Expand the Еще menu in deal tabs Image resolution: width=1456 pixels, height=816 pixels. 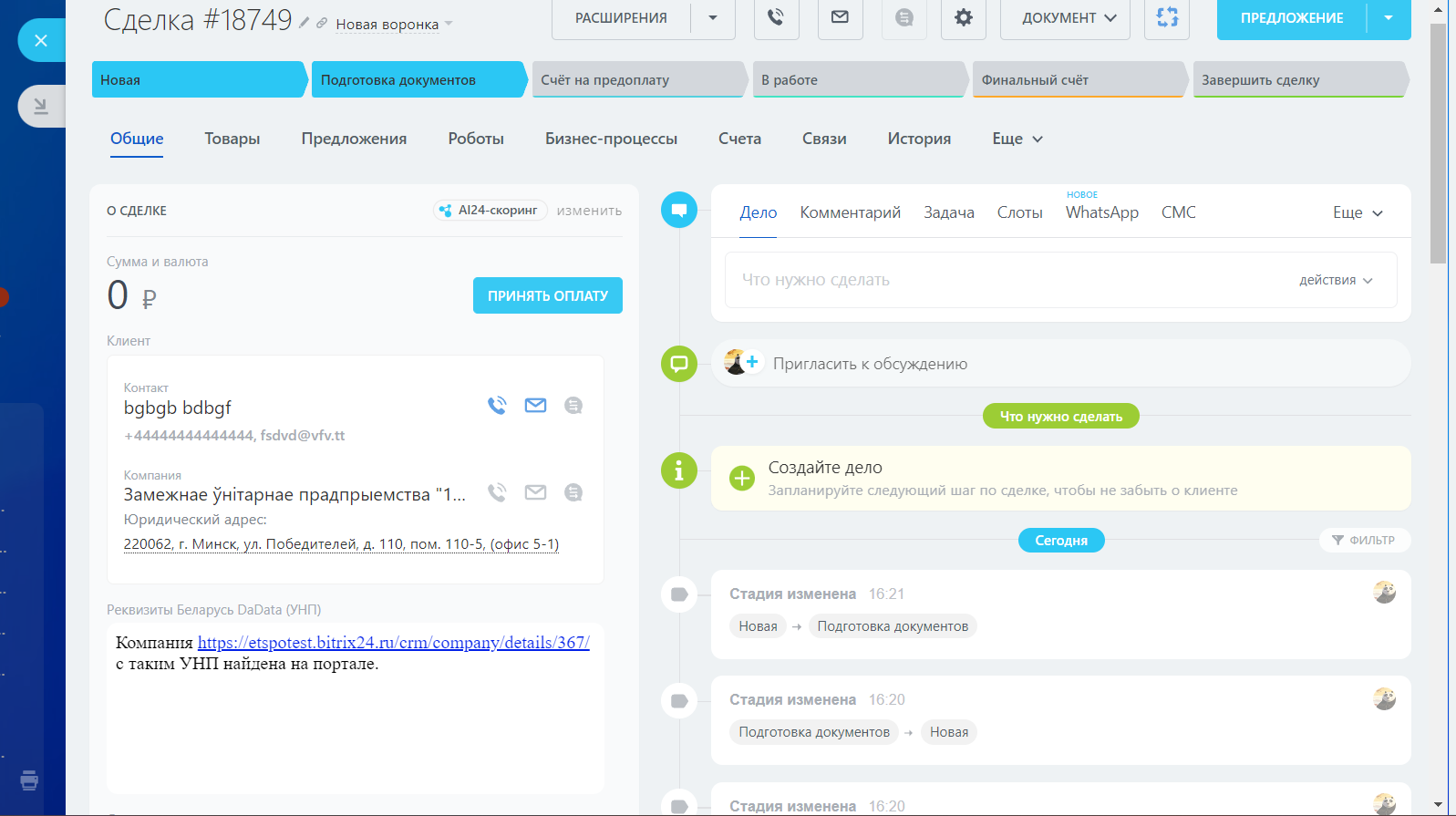[1017, 139]
